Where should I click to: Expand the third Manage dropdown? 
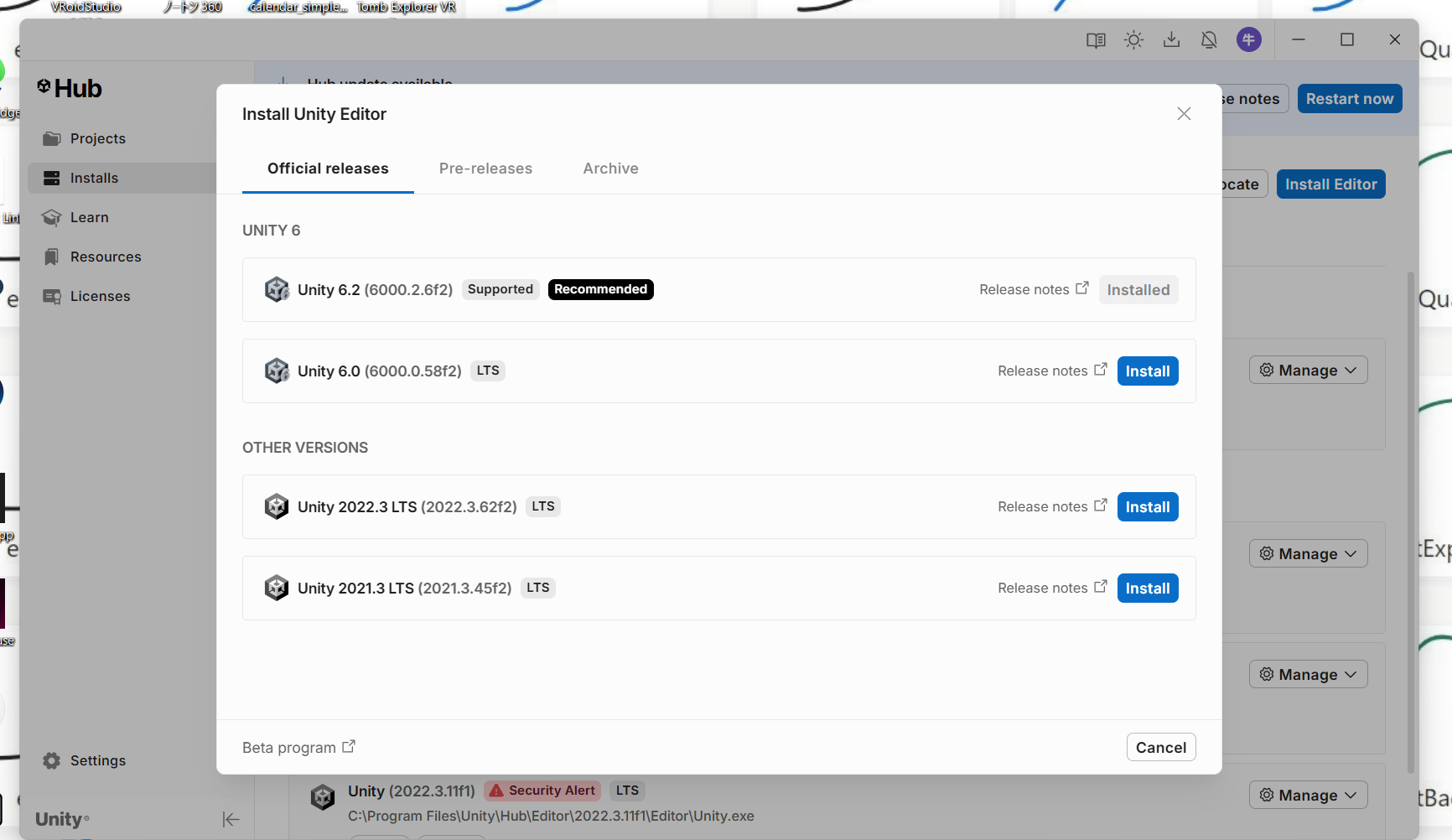tap(1309, 675)
